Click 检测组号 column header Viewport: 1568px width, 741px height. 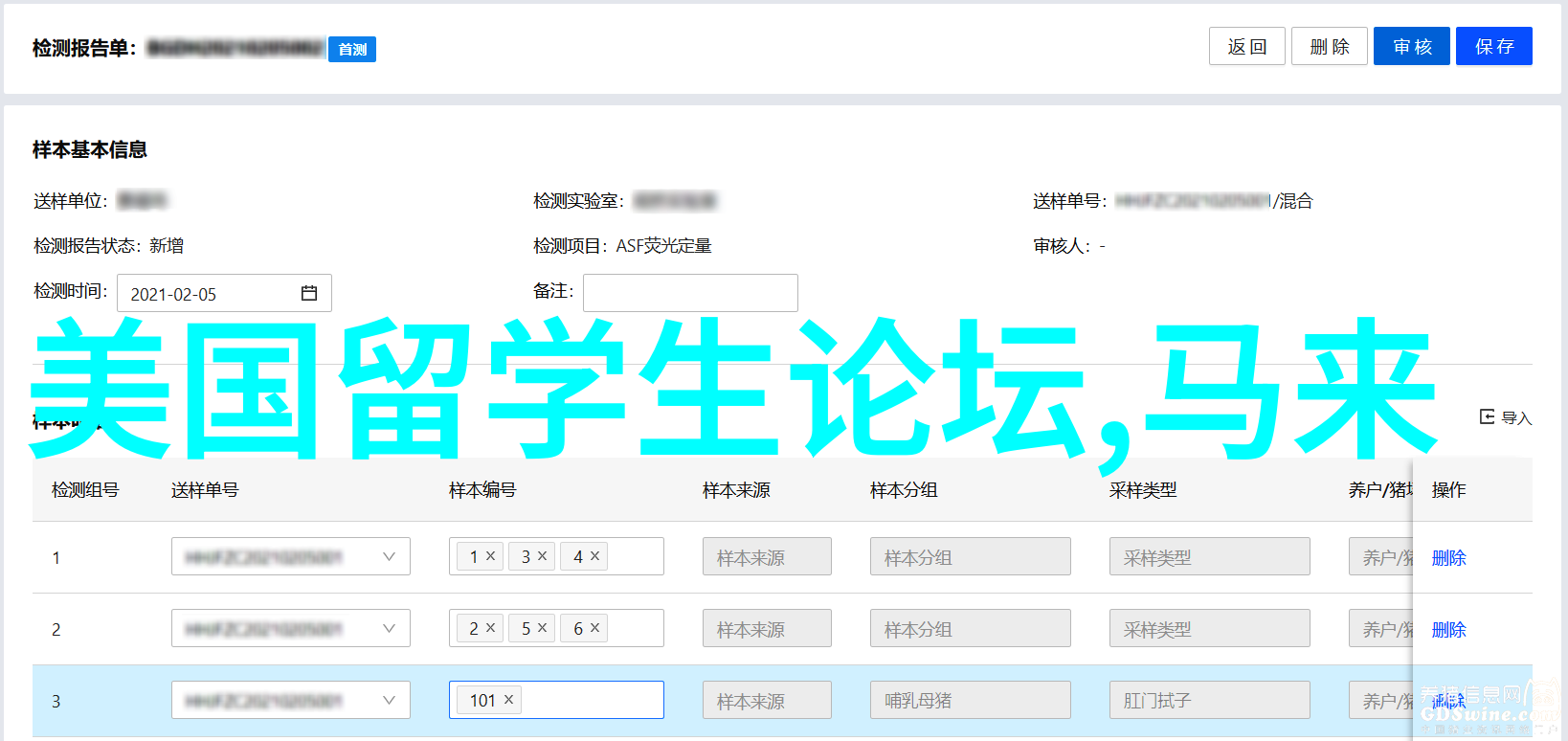pyautogui.click(x=85, y=490)
